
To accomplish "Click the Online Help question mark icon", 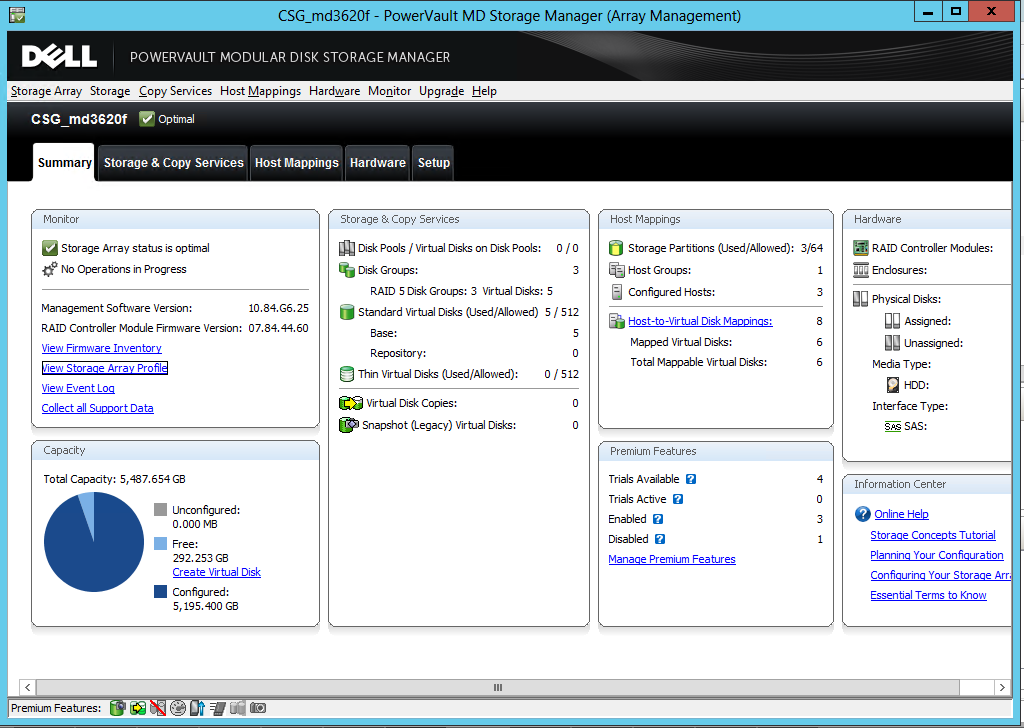I will click(862, 514).
